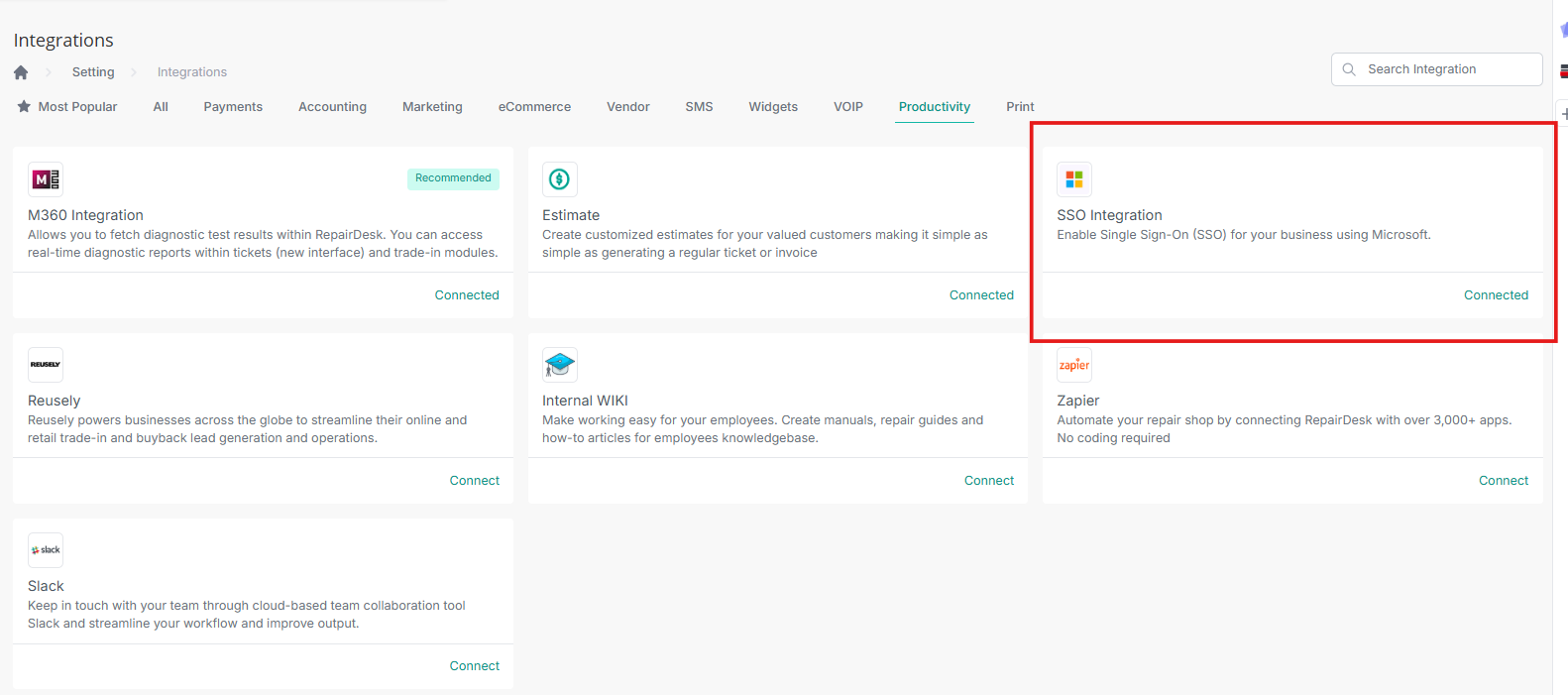Click the Estimate dollar icon
The image size is (1568, 695).
pyautogui.click(x=560, y=179)
